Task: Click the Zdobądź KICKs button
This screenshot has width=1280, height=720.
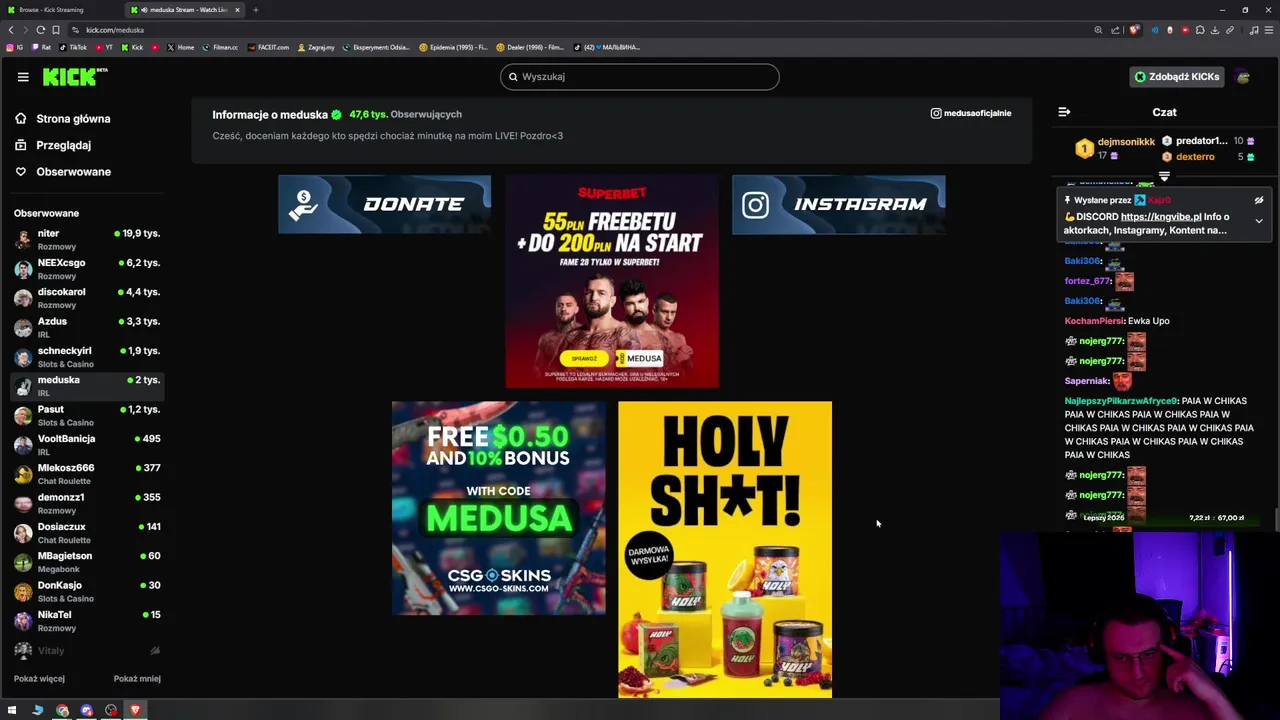Action: tap(1176, 77)
